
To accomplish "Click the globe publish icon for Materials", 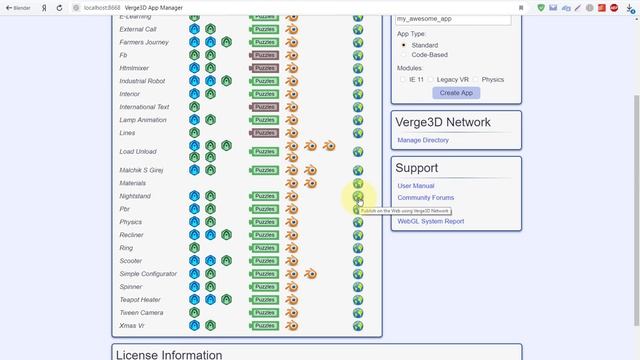I will coord(358,183).
